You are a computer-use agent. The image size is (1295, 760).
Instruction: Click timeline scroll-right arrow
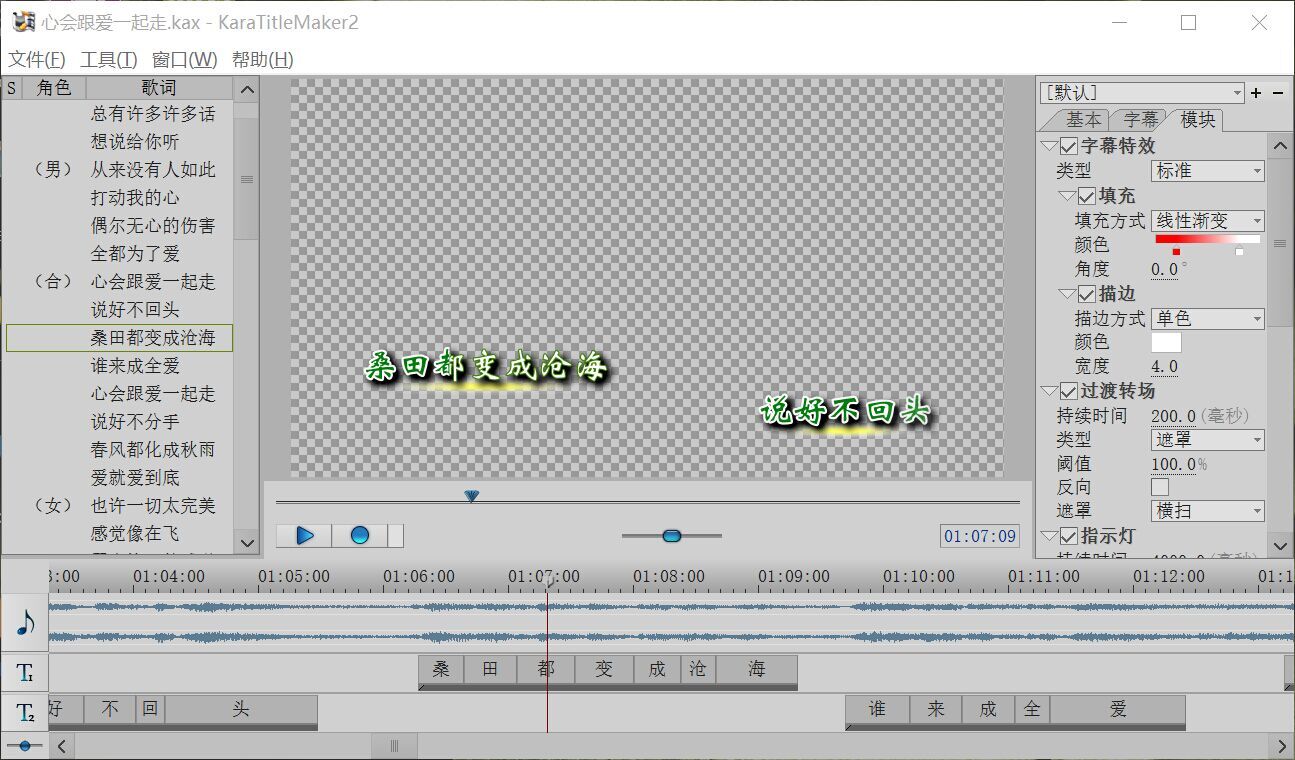tap(1282, 746)
